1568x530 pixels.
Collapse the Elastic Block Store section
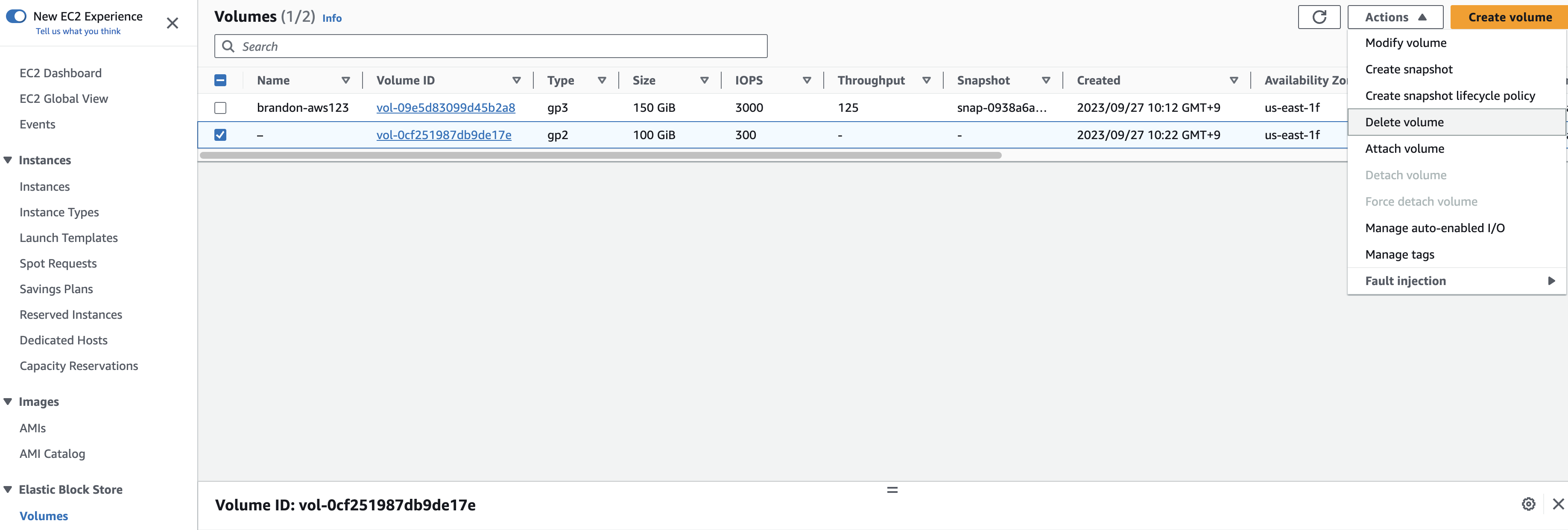(8, 489)
